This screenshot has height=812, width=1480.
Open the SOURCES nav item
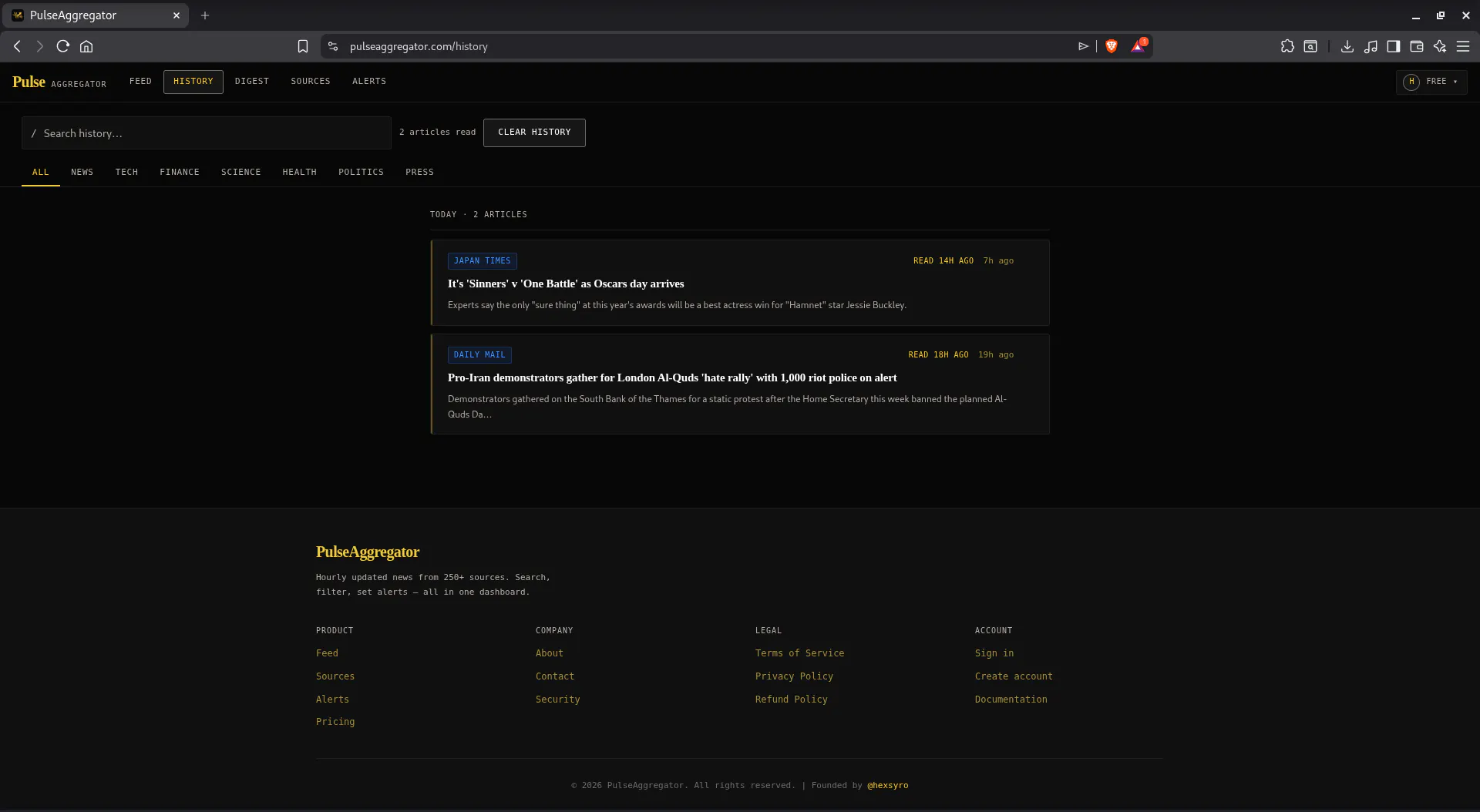[x=311, y=81]
